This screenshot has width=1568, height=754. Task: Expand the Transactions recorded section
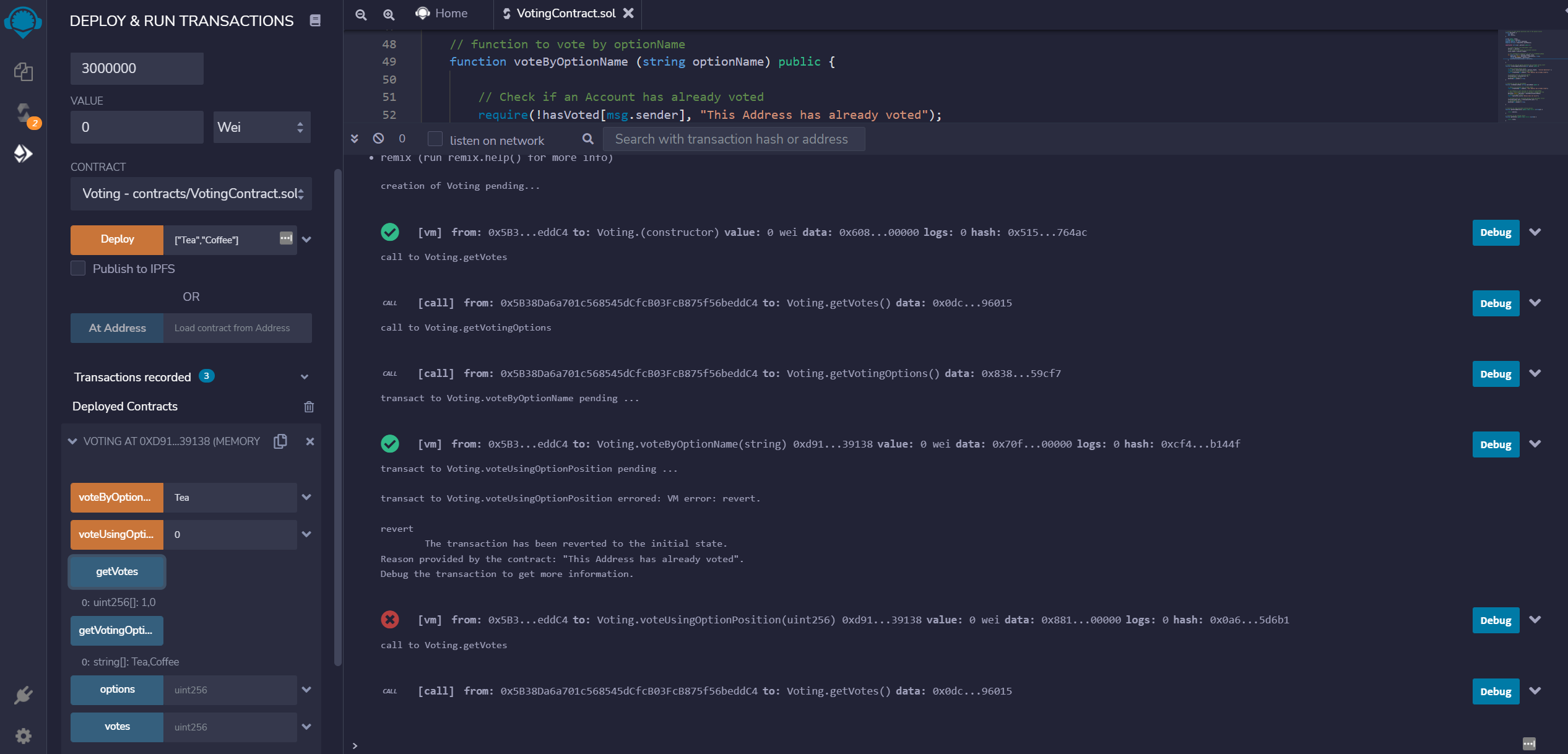pos(304,377)
